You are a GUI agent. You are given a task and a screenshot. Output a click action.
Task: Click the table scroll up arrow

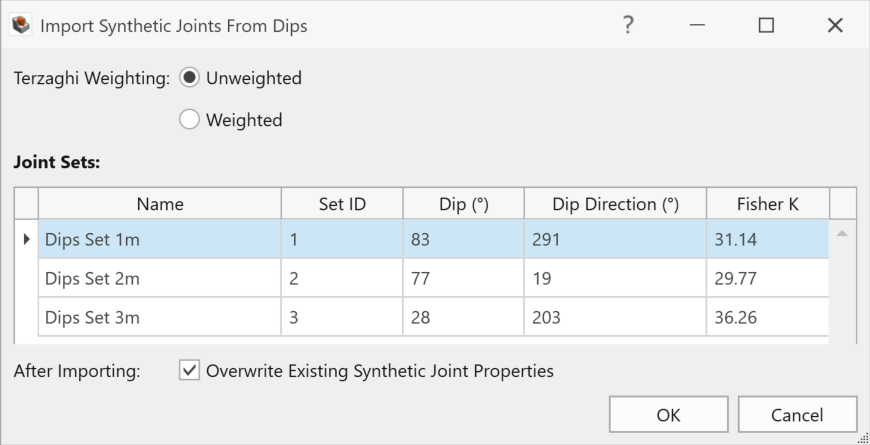pyautogui.click(x=842, y=234)
